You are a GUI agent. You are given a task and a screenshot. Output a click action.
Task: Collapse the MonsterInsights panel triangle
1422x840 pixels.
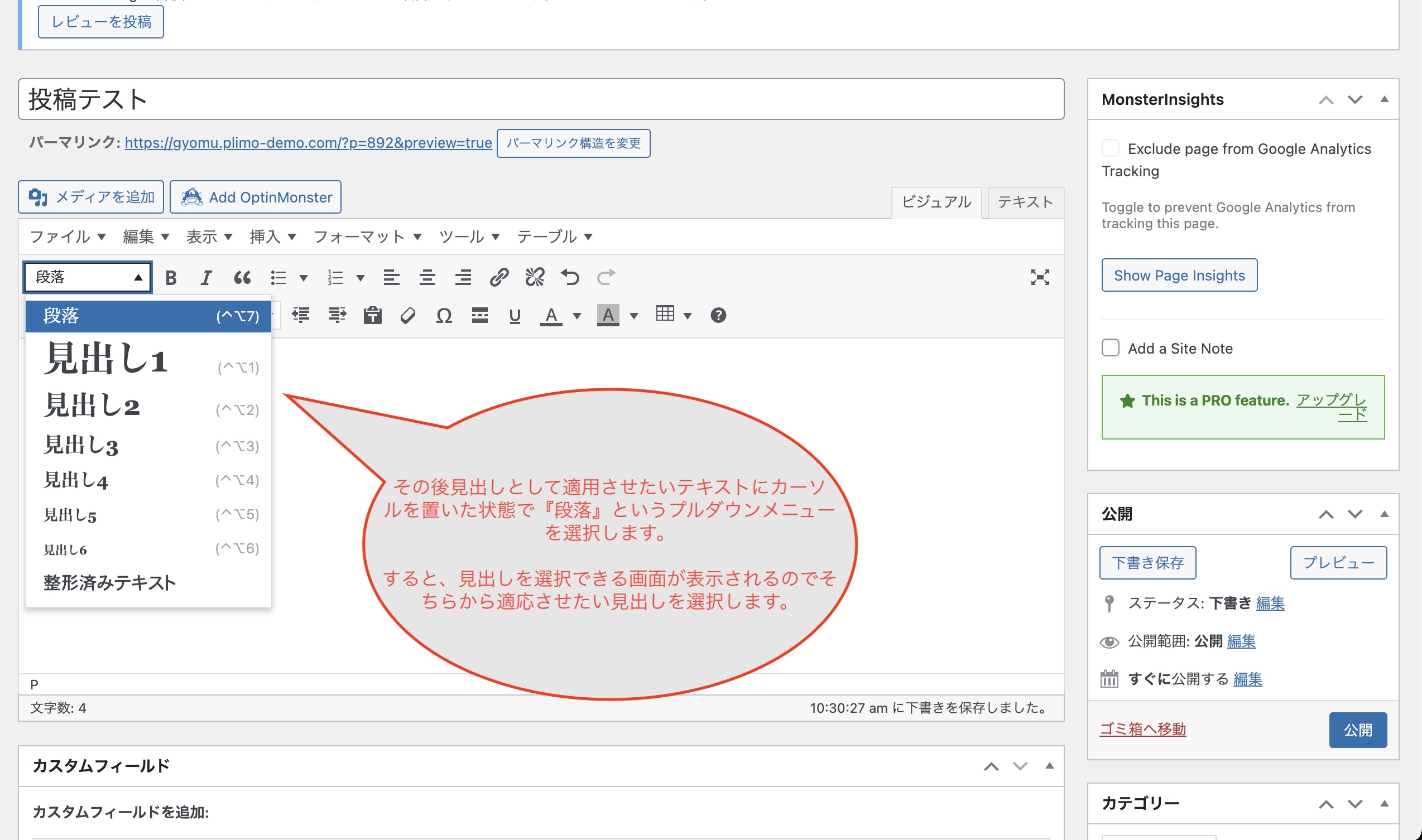pyautogui.click(x=1384, y=99)
